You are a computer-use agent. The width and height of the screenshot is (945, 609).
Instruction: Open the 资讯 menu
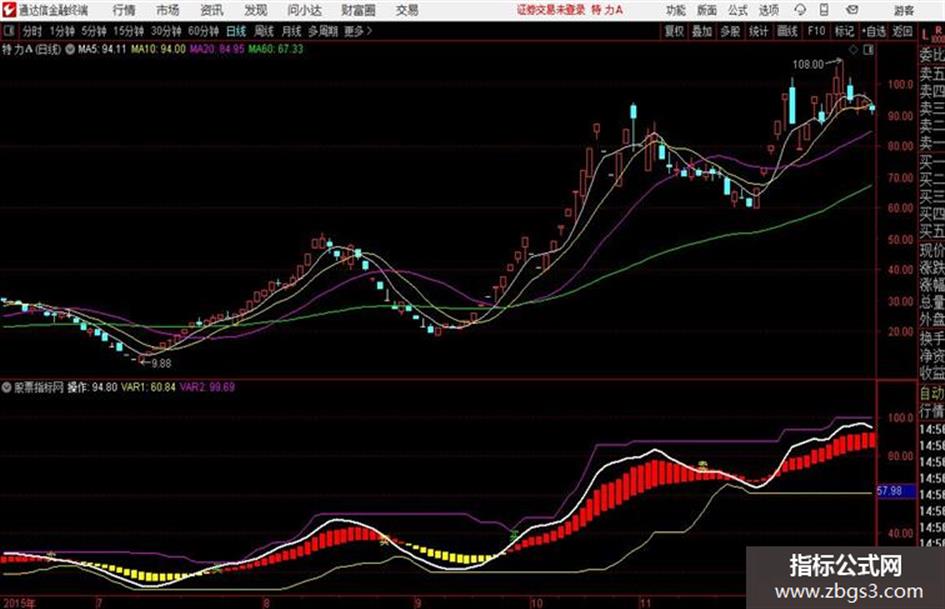212,10
